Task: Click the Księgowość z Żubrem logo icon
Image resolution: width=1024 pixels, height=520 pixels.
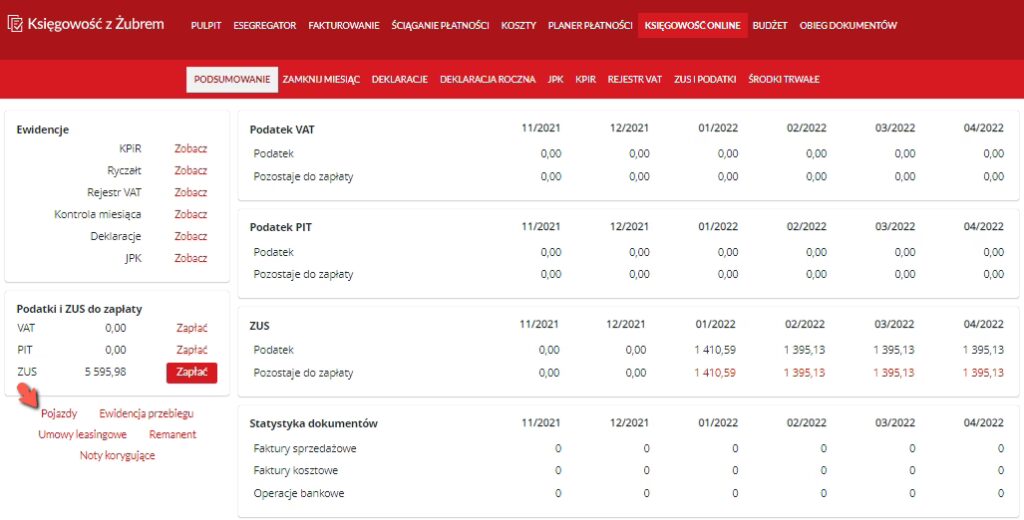Action: [x=15, y=23]
